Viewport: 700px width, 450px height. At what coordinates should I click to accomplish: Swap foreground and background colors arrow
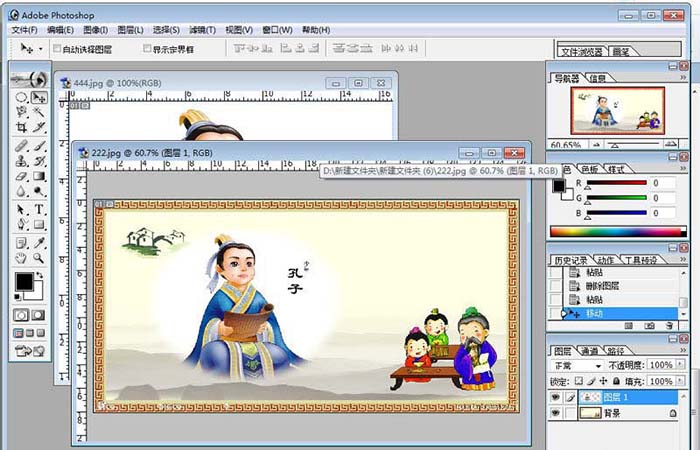coord(40,275)
